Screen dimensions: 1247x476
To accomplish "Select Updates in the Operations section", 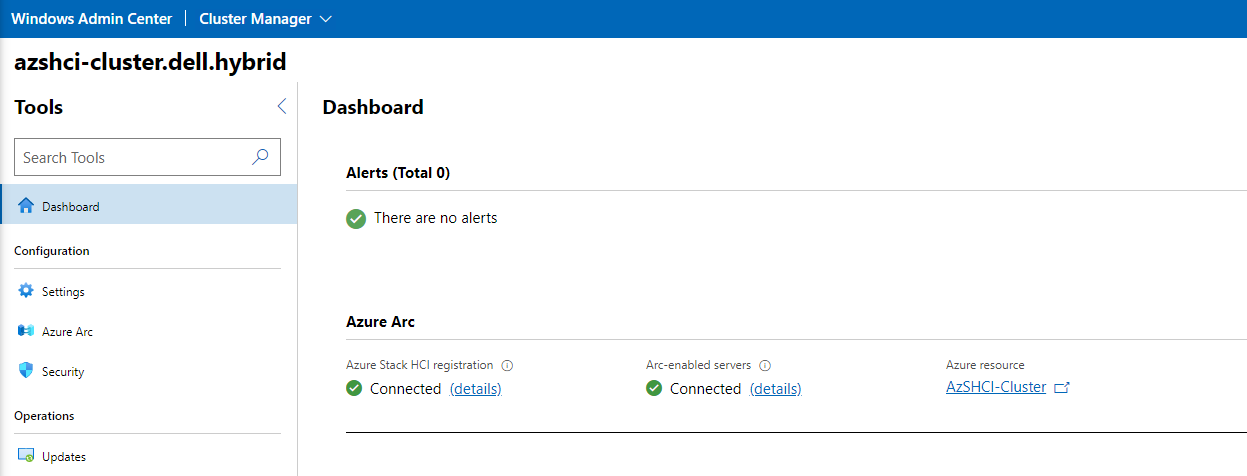I will 64,457.
